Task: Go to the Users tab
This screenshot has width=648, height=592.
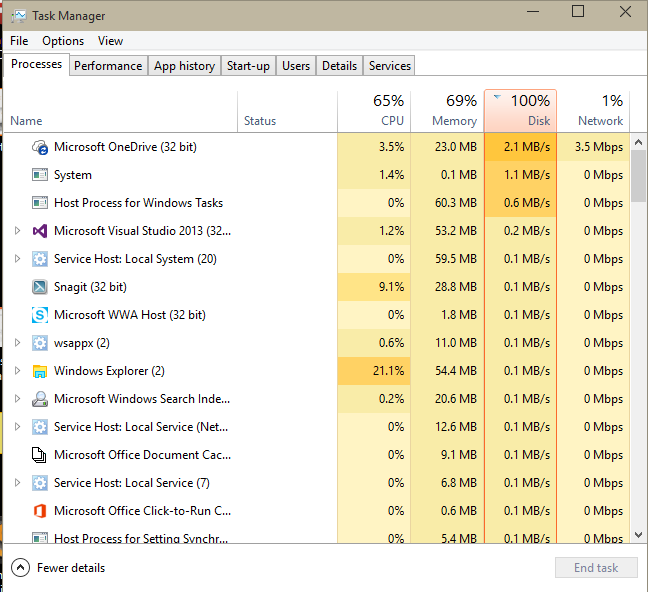Action: 296,66
